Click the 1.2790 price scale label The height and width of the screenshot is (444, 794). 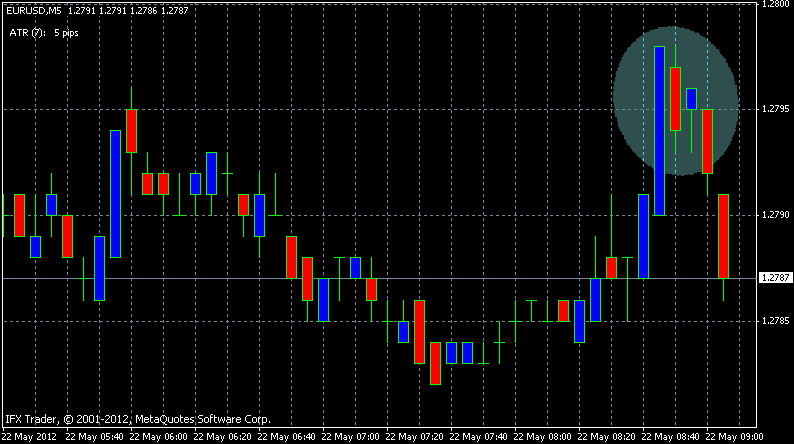(x=775, y=215)
